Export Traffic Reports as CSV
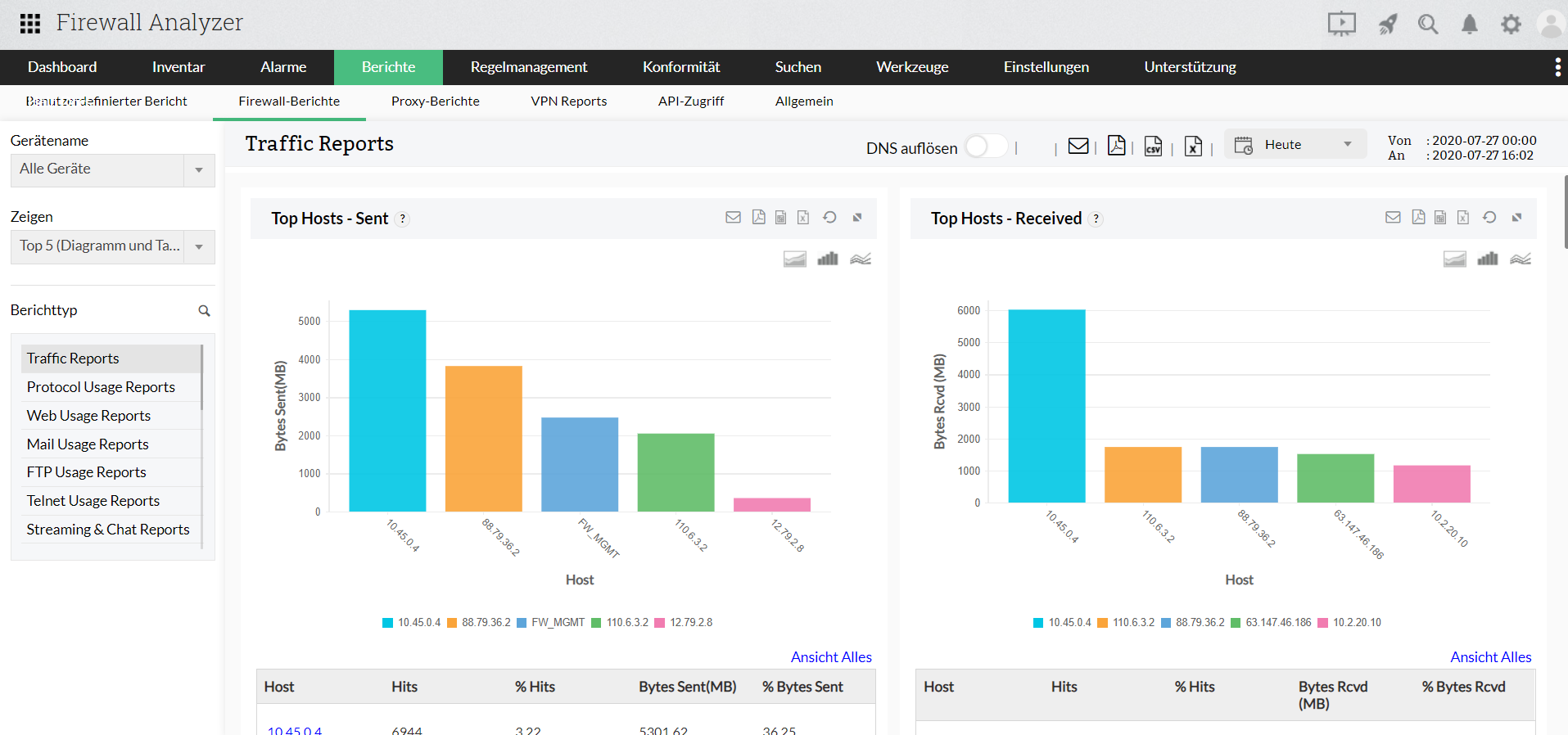Image resolution: width=1568 pixels, height=735 pixels. point(1153,147)
